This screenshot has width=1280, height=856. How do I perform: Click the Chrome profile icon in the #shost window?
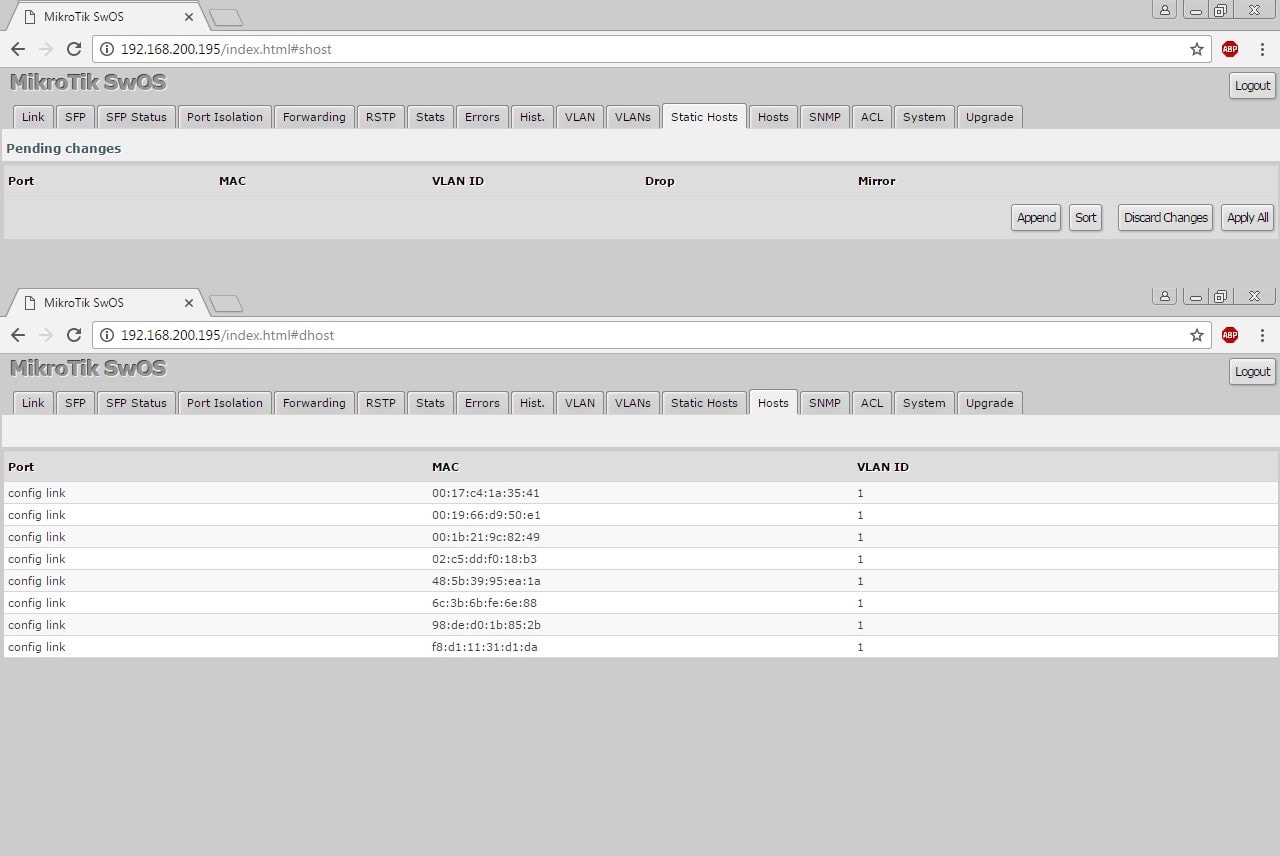pos(1164,10)
